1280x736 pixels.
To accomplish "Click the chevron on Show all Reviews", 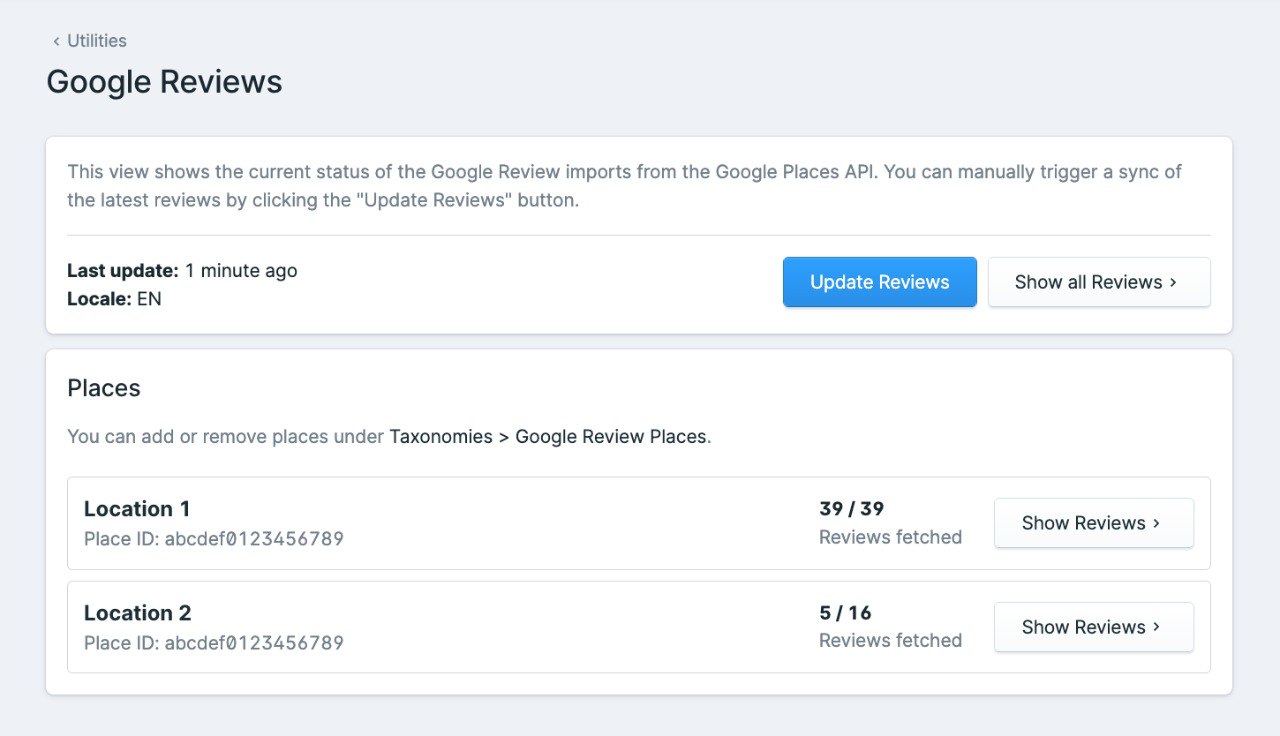I will (x=1173, y=282).
